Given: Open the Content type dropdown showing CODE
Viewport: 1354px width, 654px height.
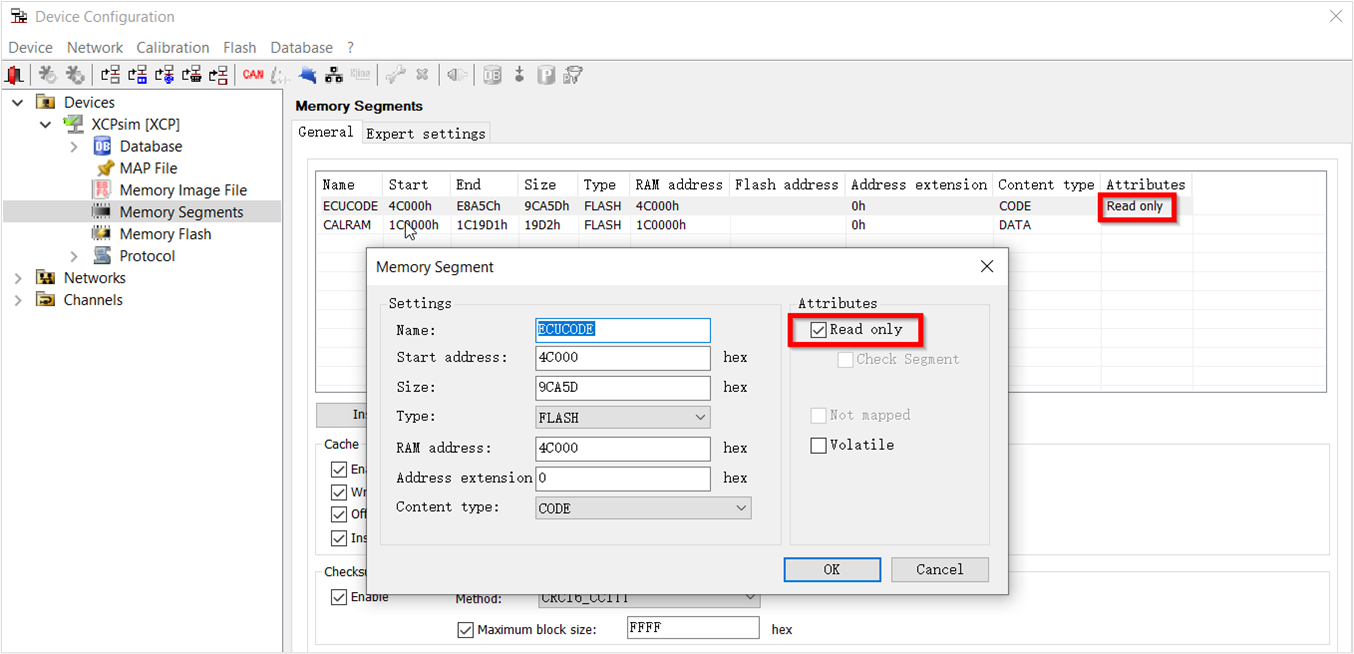Looking at the screenshot, I should point(643,508).
